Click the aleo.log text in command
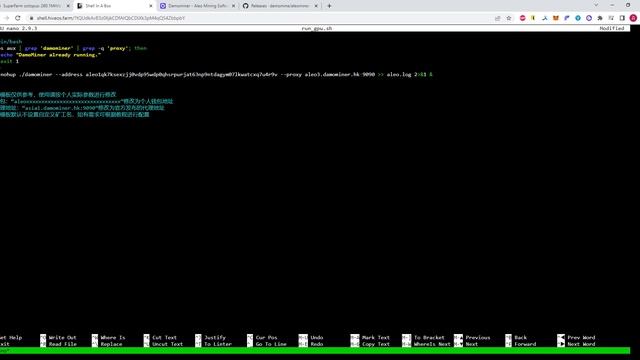Screen dimensions: 640x360 [399, 74]
